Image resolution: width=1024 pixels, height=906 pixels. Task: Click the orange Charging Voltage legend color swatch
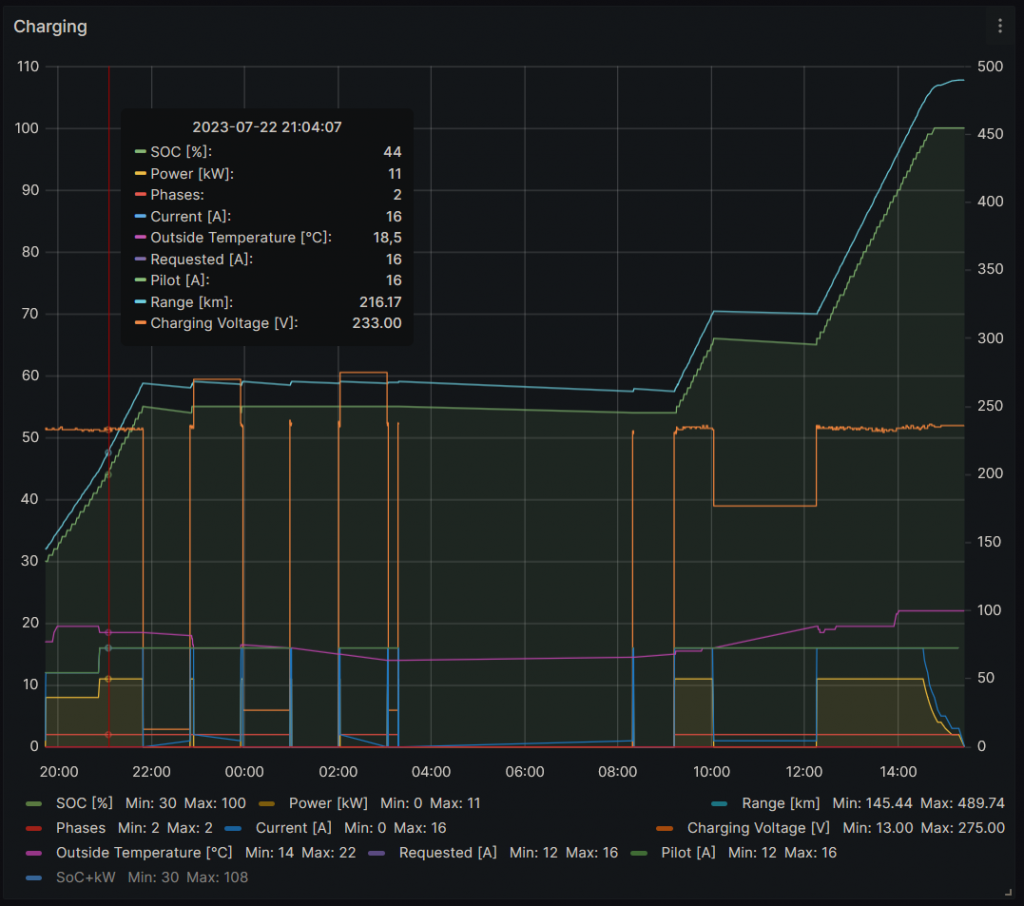[x=665, y=829]
